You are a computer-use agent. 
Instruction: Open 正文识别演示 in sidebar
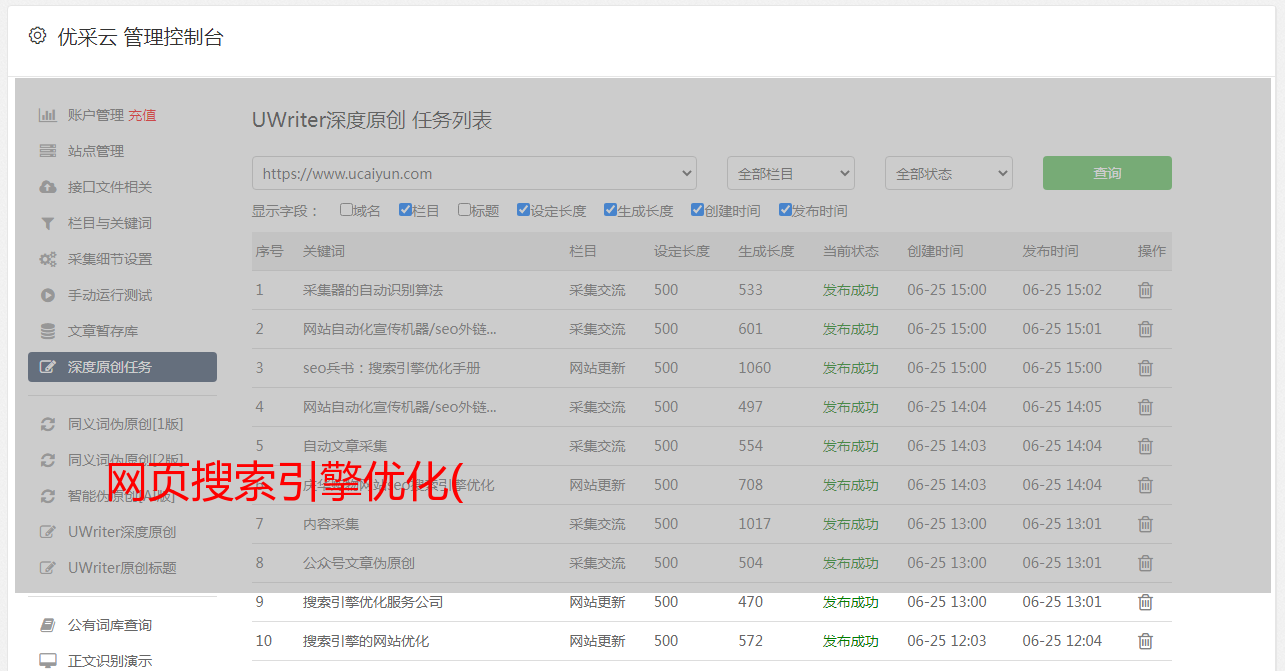[x=110, y=661]
